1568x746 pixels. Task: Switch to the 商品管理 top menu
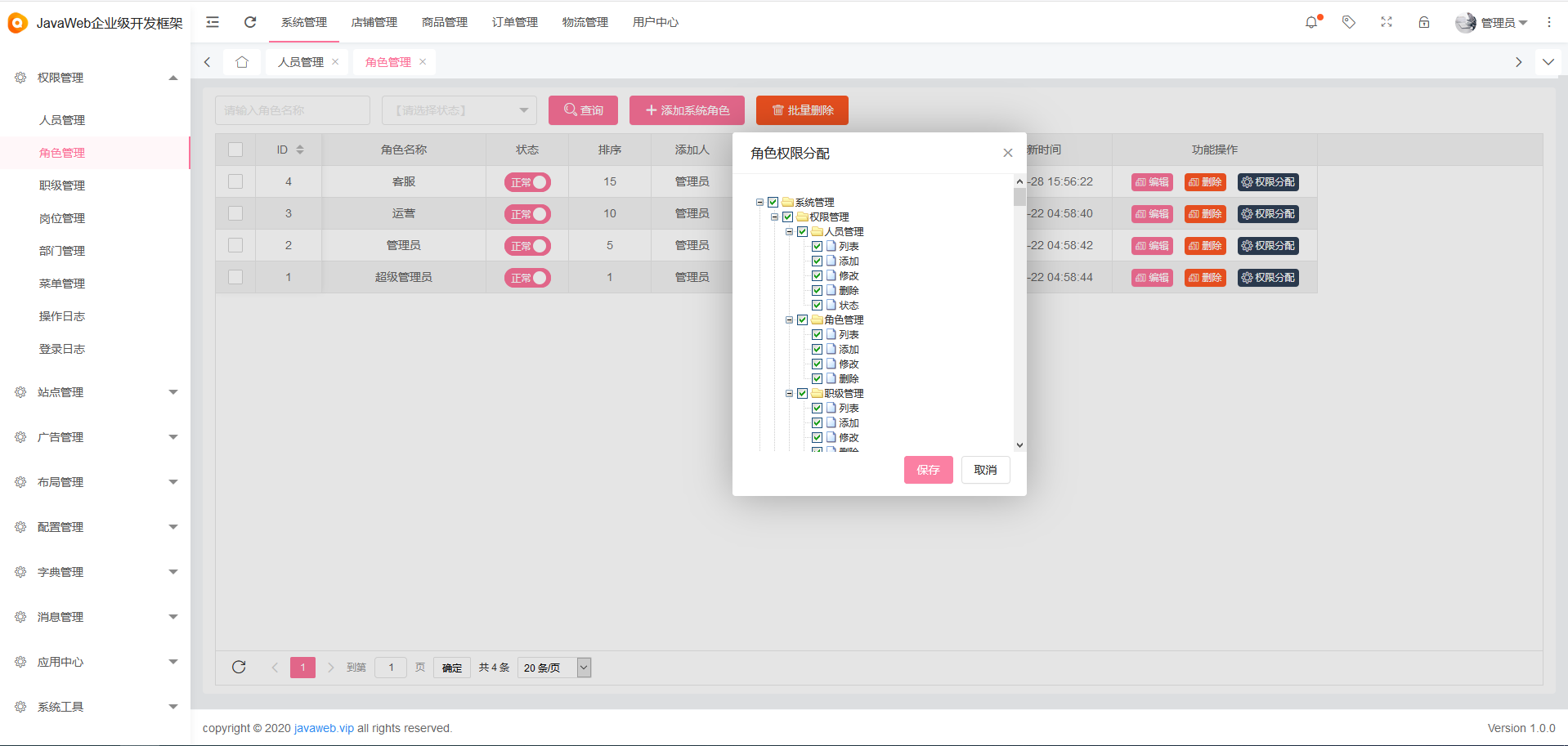(444, 22)
